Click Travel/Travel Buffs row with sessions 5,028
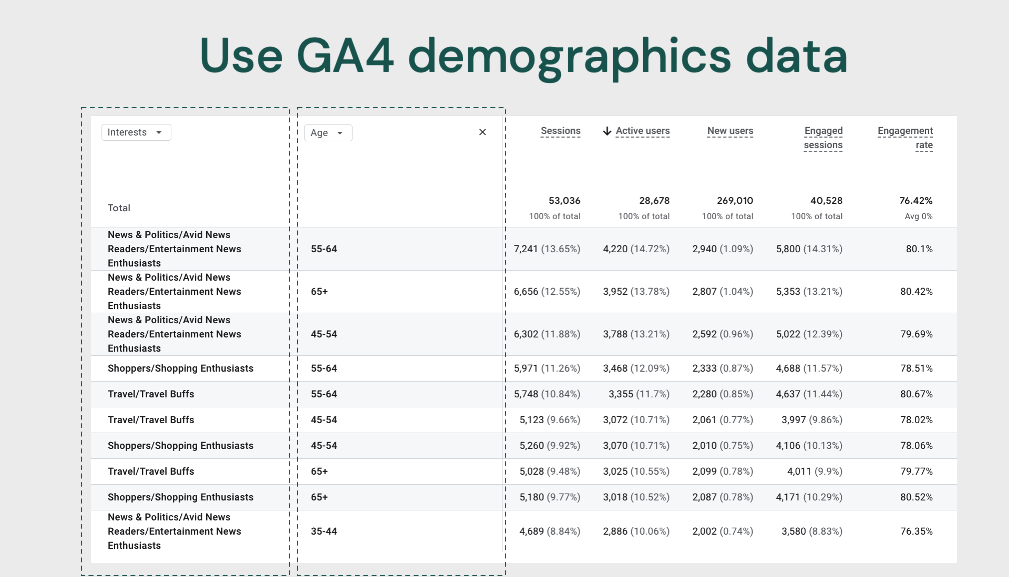This screenshot has width=1009, height=577. pos(523,472)
